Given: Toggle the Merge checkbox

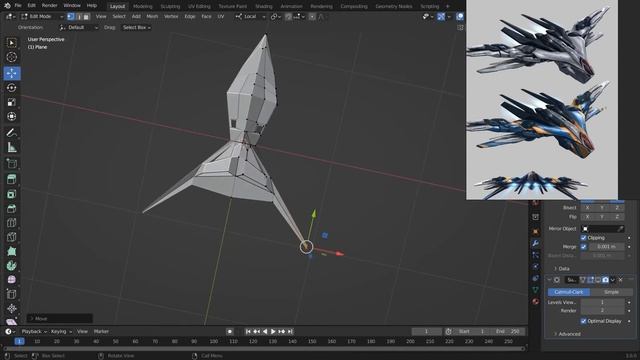Looking at the screenshot, I should coord(583,247).
